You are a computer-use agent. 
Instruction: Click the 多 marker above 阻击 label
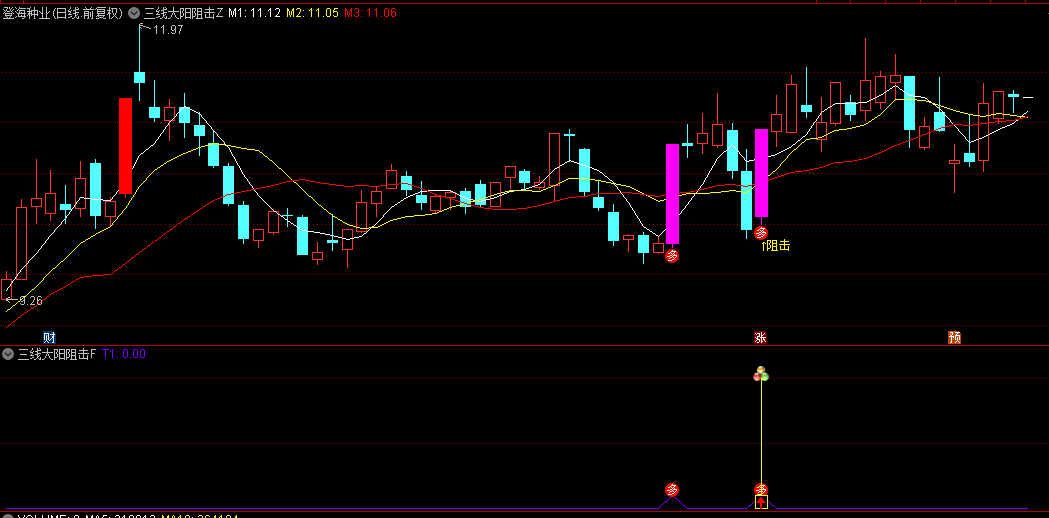tap(761, 233)
